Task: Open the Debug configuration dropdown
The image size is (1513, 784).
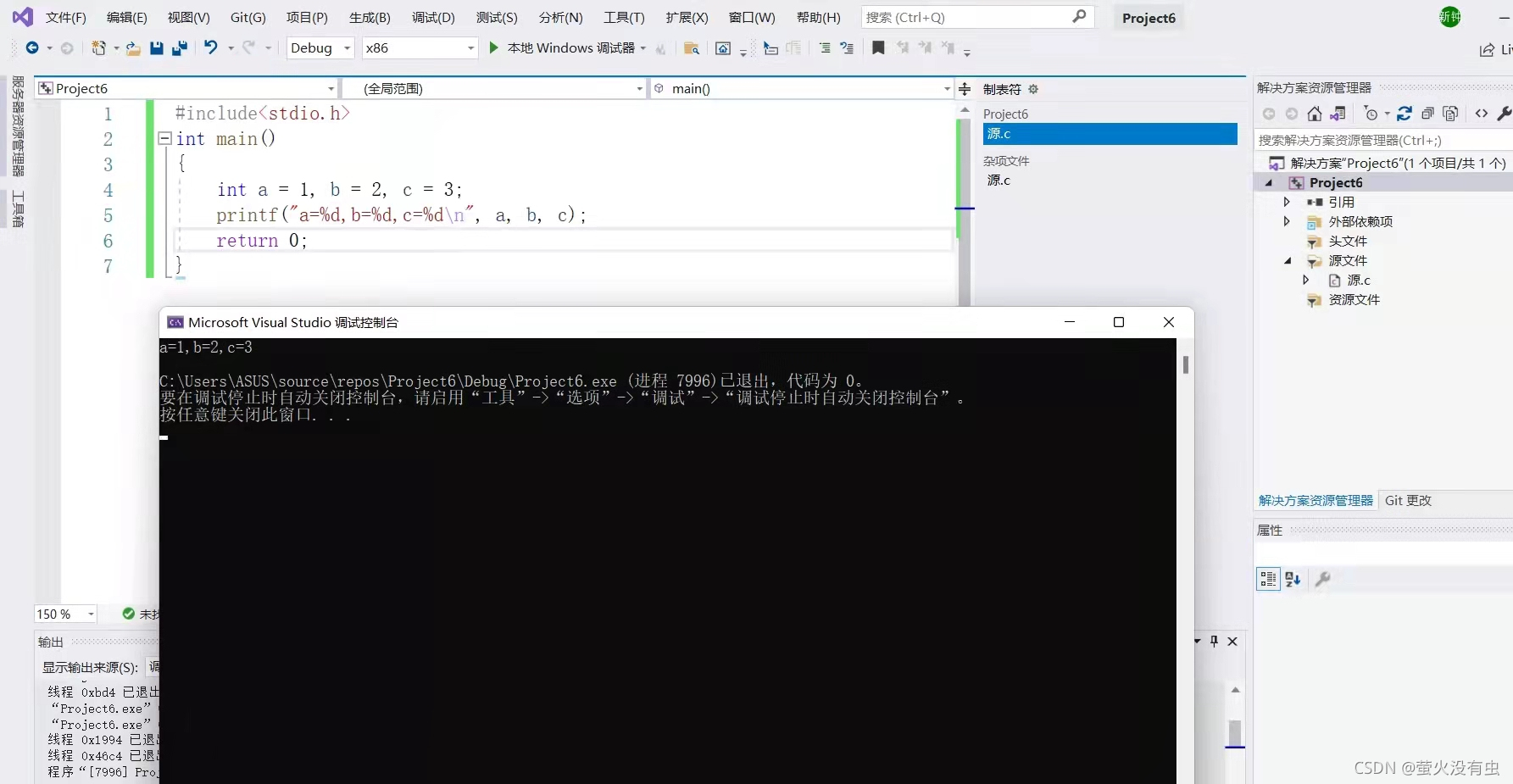Action: click(x=320, y=48)
